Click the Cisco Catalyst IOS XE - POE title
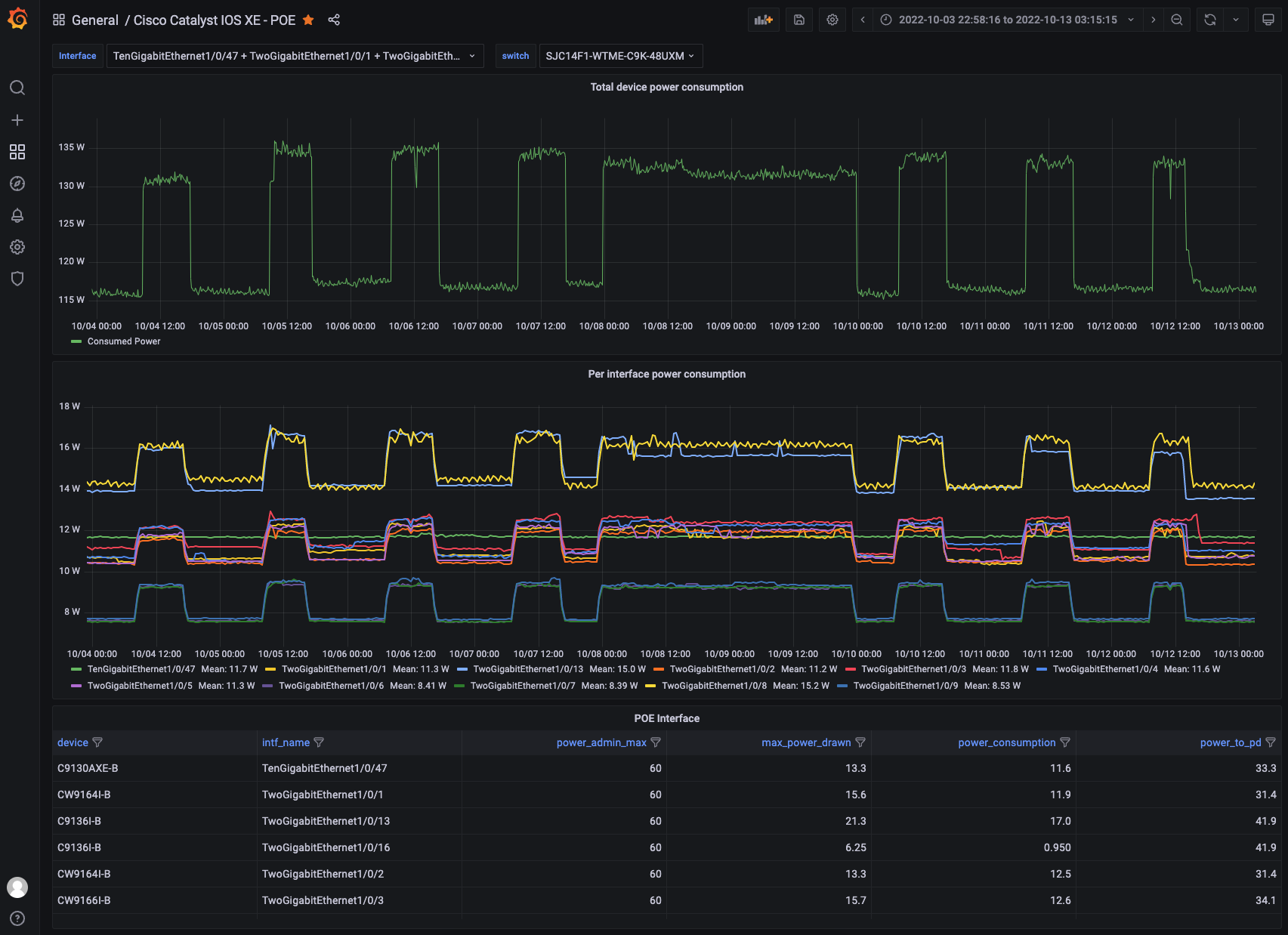The width and height of the screenshot is (1288, 935). point(215,20)
